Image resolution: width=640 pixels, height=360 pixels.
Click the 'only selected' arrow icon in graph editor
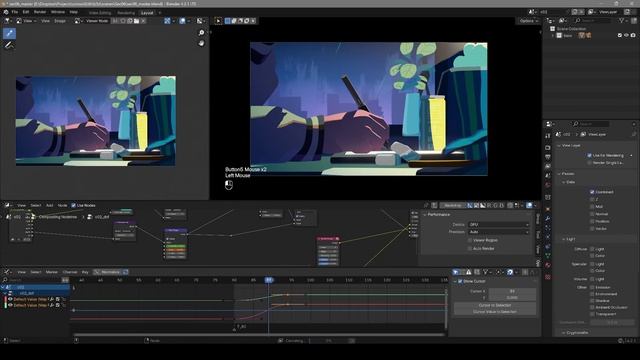(456, 272)
